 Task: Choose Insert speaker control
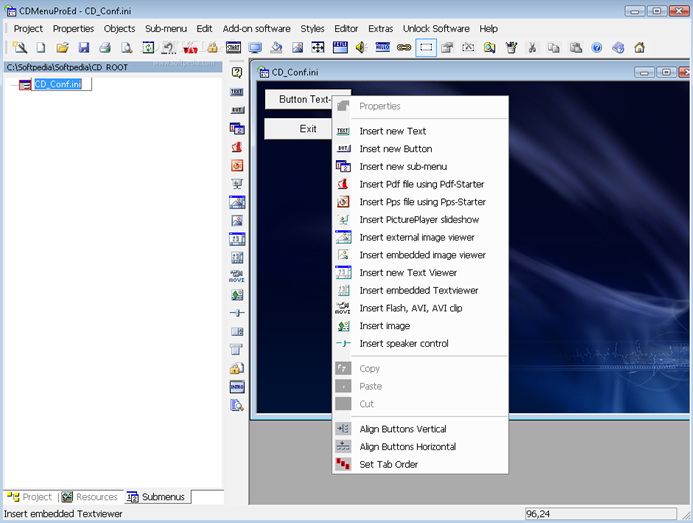pos(420,344)
